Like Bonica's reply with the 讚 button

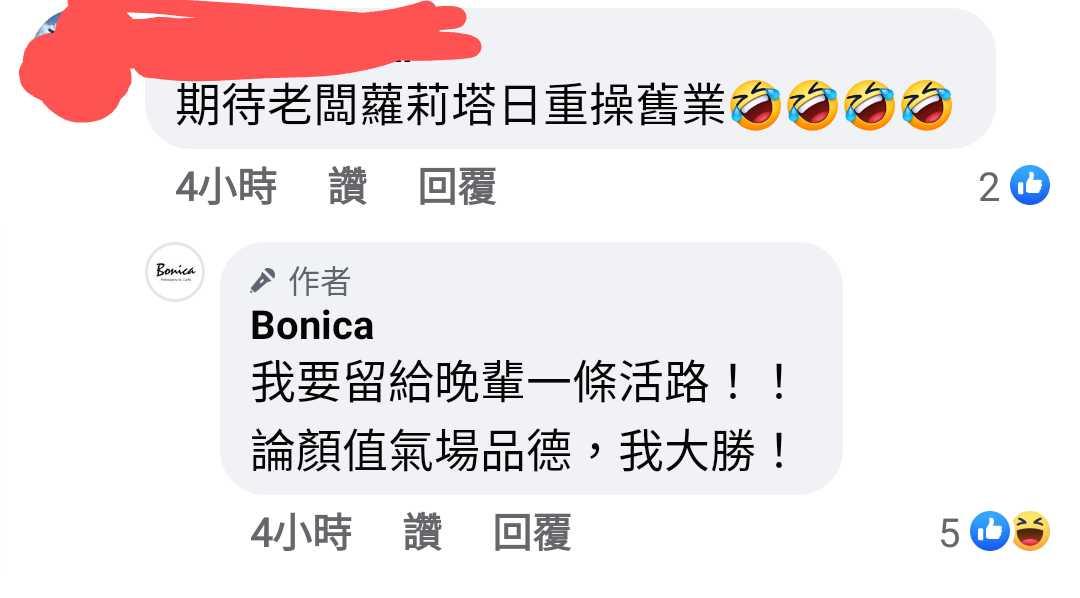[x=422, y=532]
